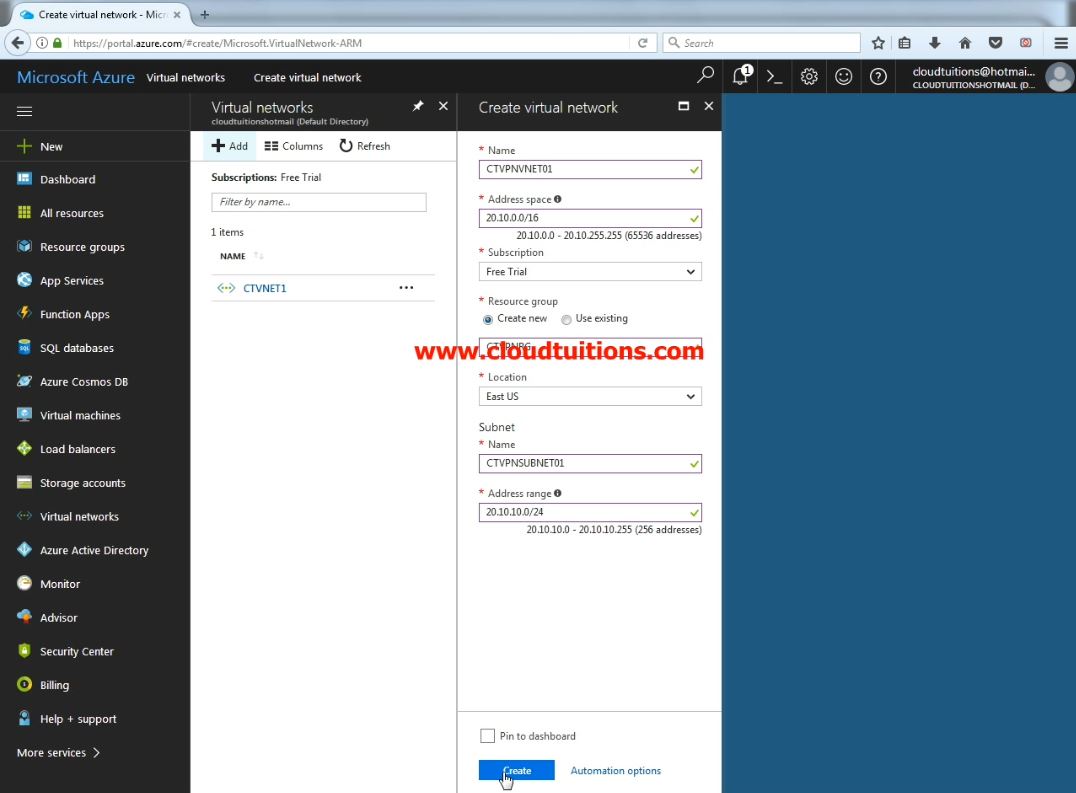Open the Firefox hamburger menu

coord(1060,43)
